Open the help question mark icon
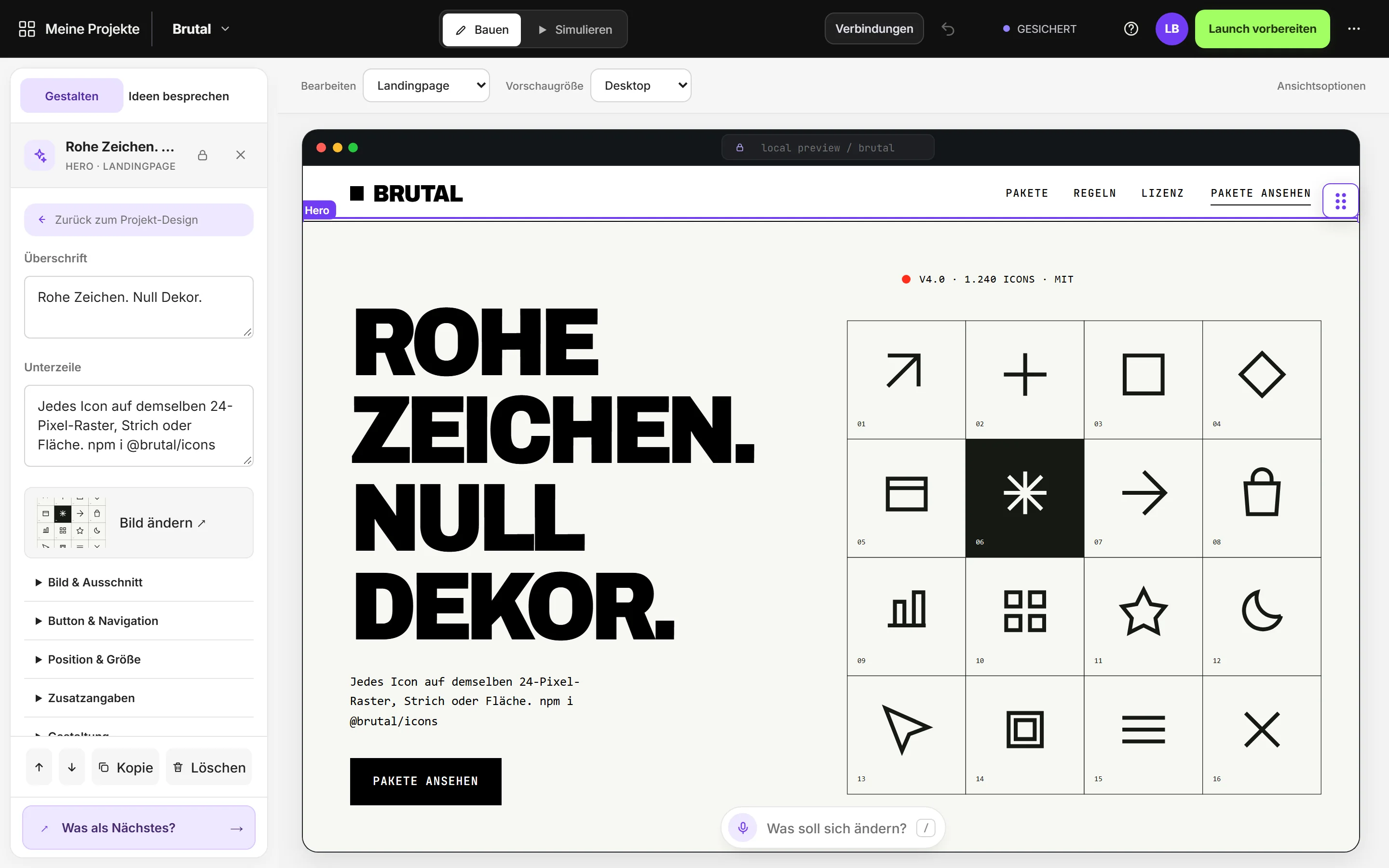 click(x=1130, y=29)
